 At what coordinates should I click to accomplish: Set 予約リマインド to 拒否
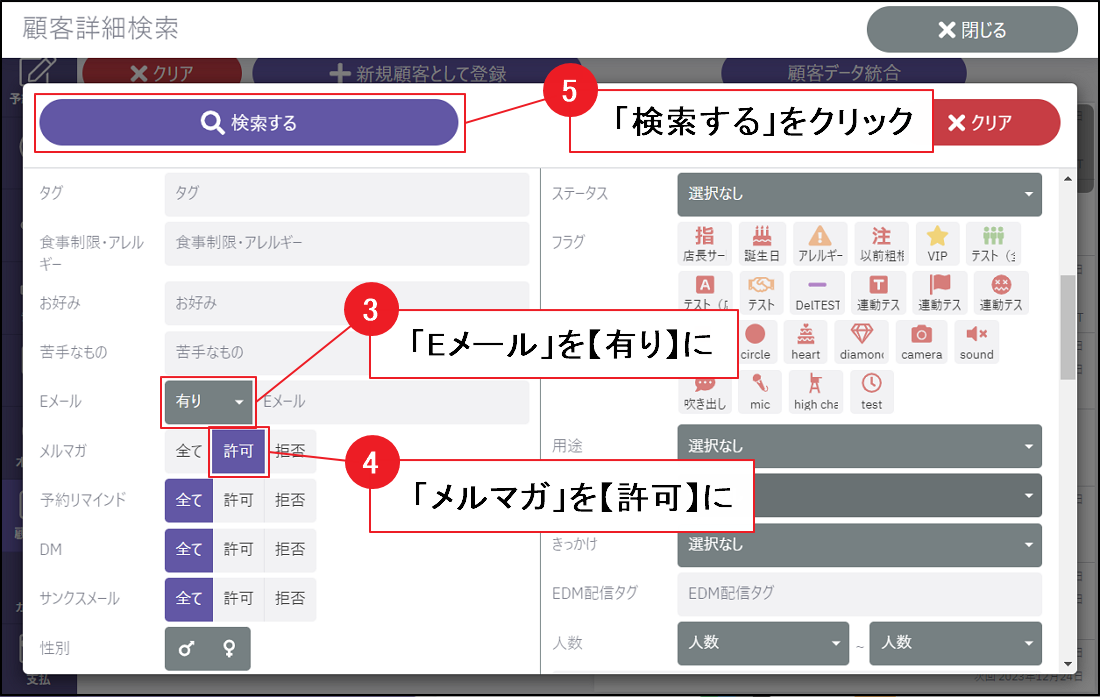pyautogui.click(x=290, y=500)
